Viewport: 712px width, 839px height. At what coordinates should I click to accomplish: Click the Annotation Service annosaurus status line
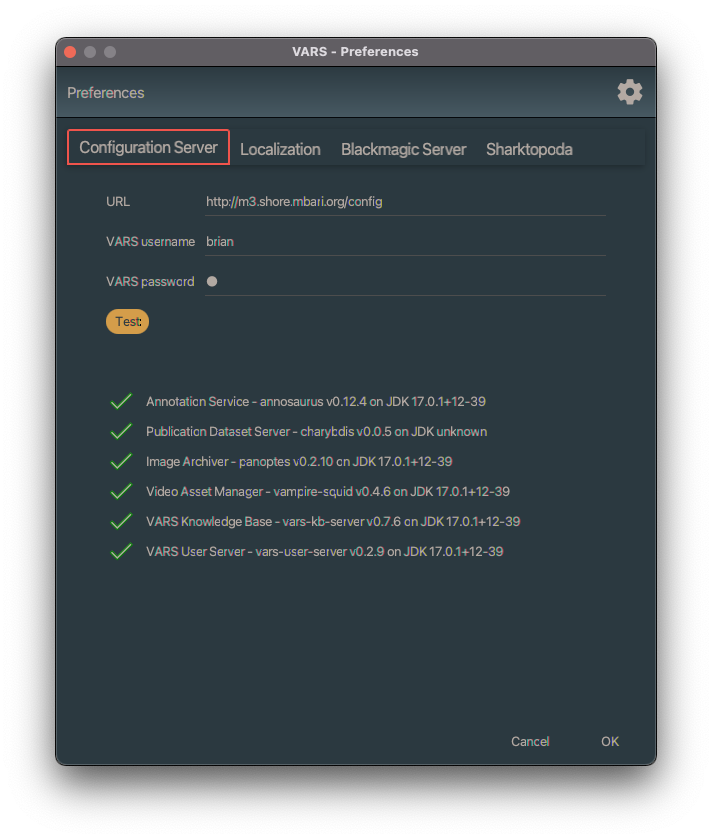click(315, 401)
